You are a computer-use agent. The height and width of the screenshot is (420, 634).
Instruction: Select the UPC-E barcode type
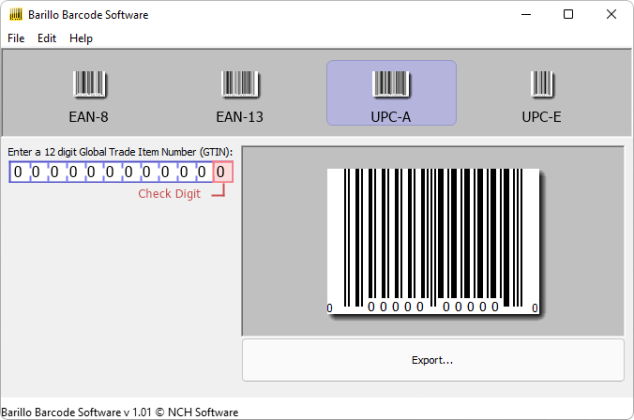click(x=541, y=94)
